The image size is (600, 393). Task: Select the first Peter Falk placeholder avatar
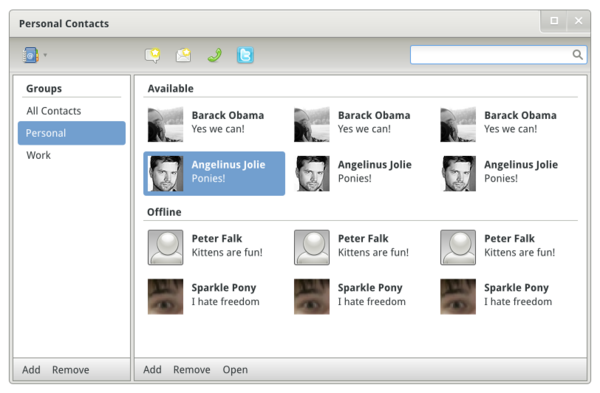165,247
